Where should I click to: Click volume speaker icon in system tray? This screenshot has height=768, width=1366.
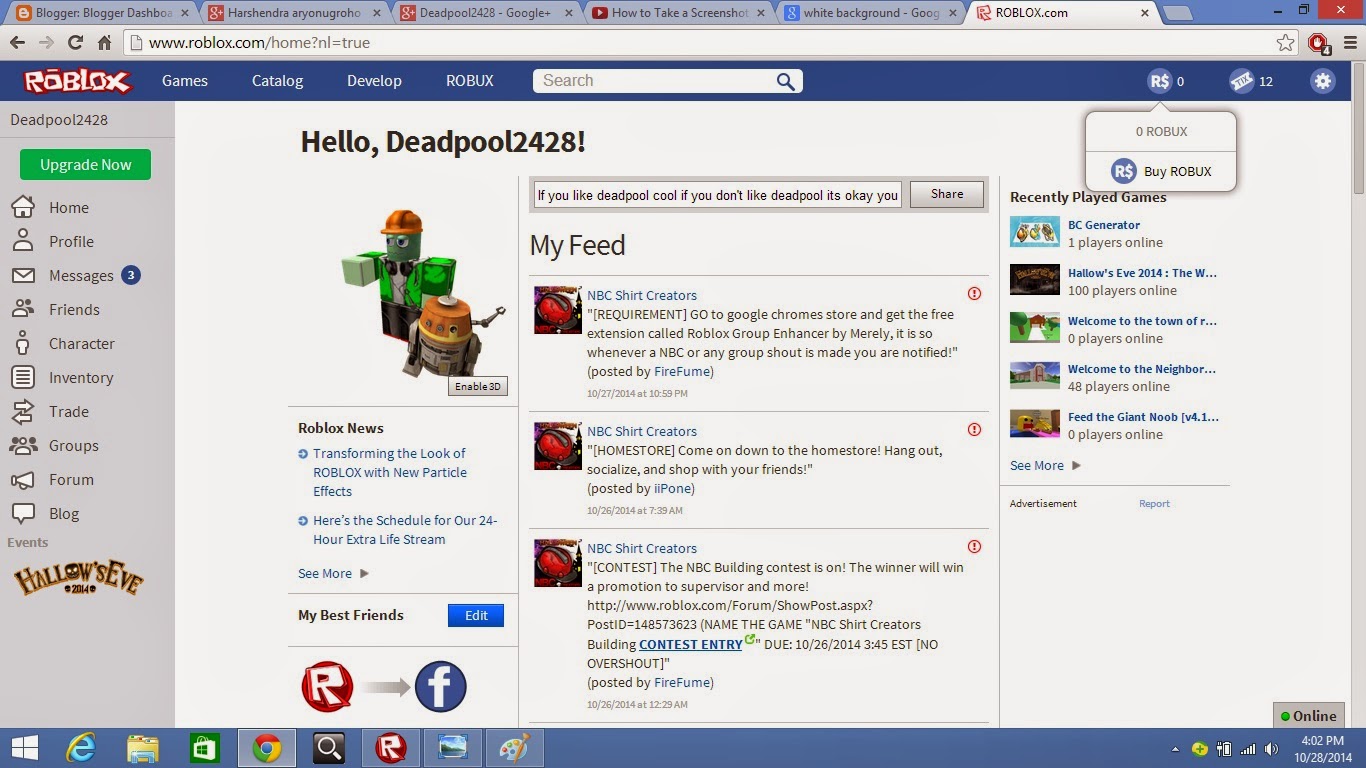(x=1271, y=748)
